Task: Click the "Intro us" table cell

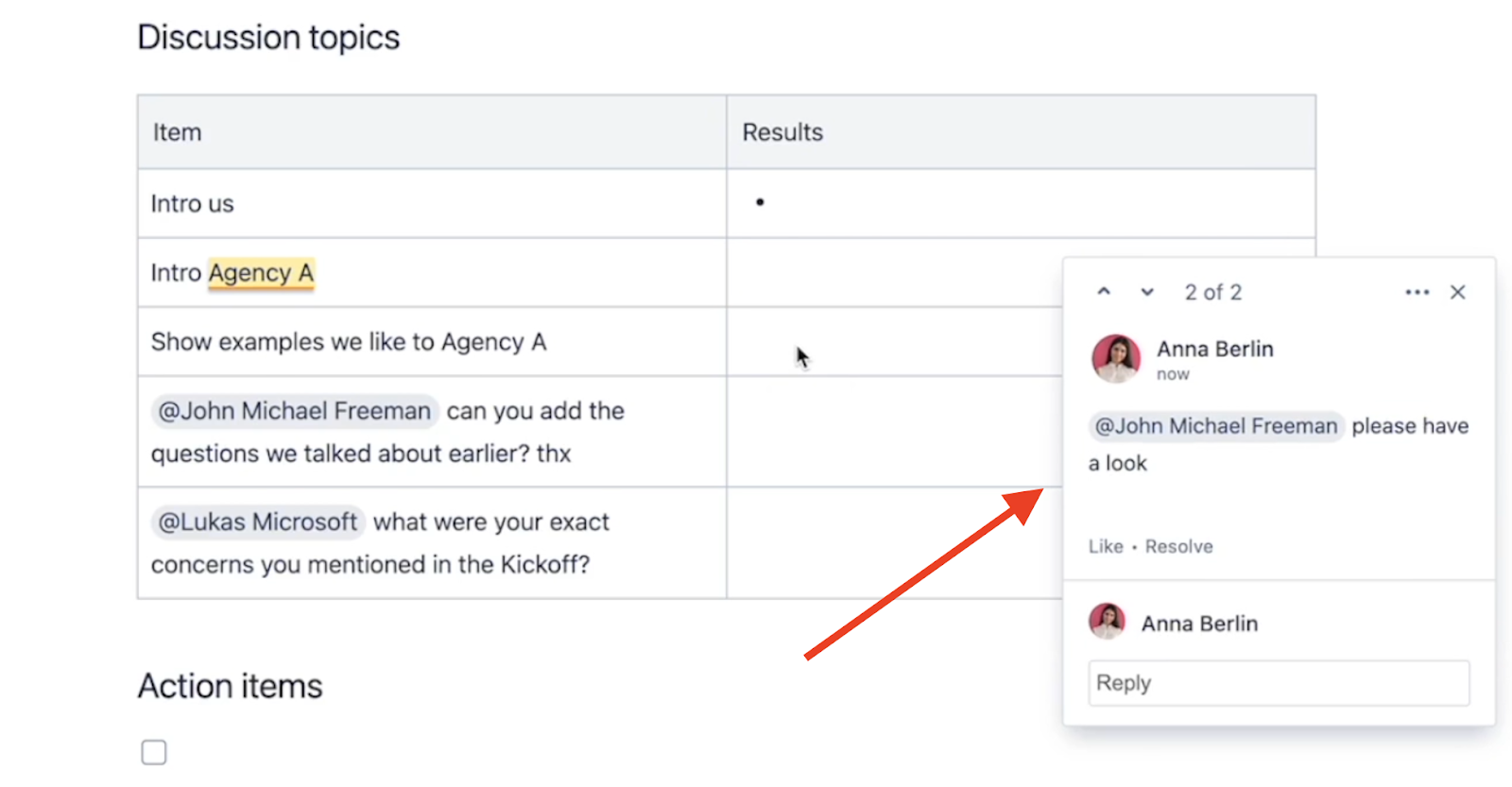Action: pyautogui.click(x=193, y=204)
